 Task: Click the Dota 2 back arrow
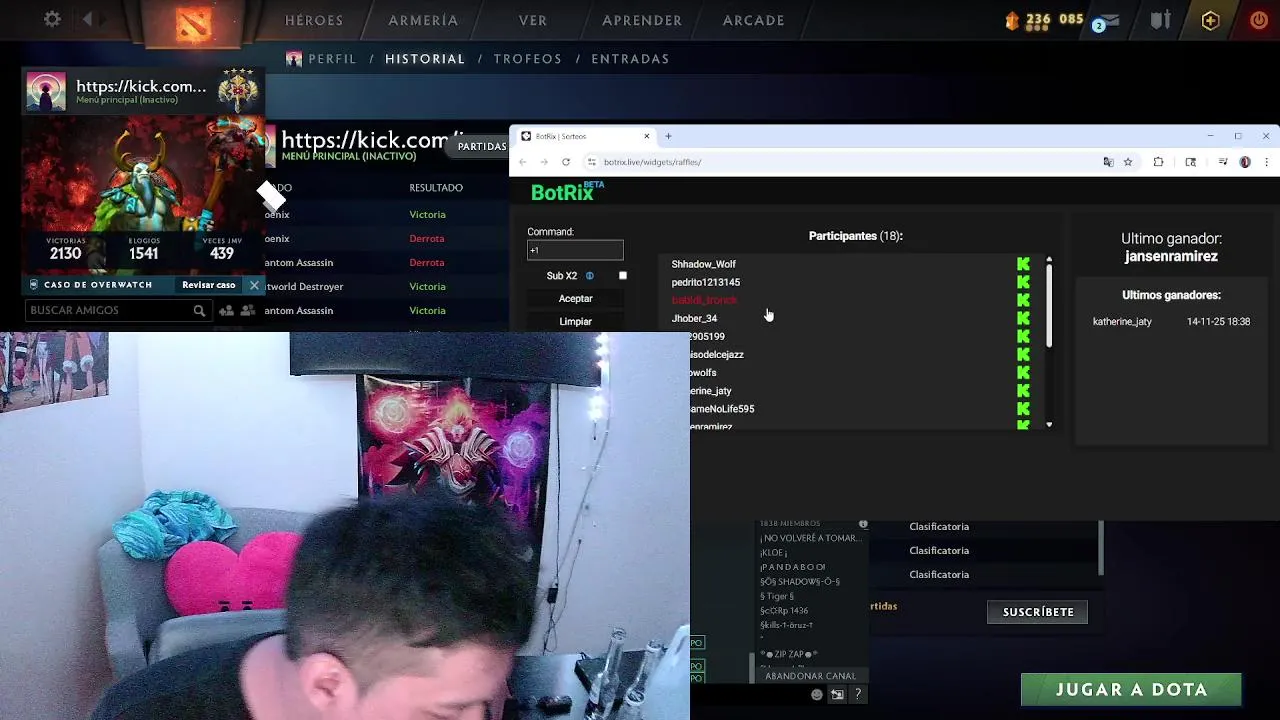pos(87,19)
